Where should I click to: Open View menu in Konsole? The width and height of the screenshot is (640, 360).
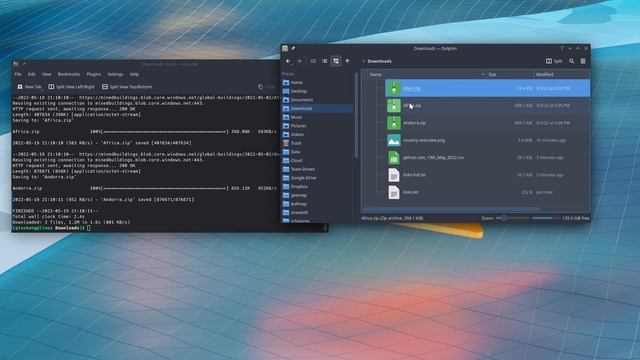[x=47, y=74]
